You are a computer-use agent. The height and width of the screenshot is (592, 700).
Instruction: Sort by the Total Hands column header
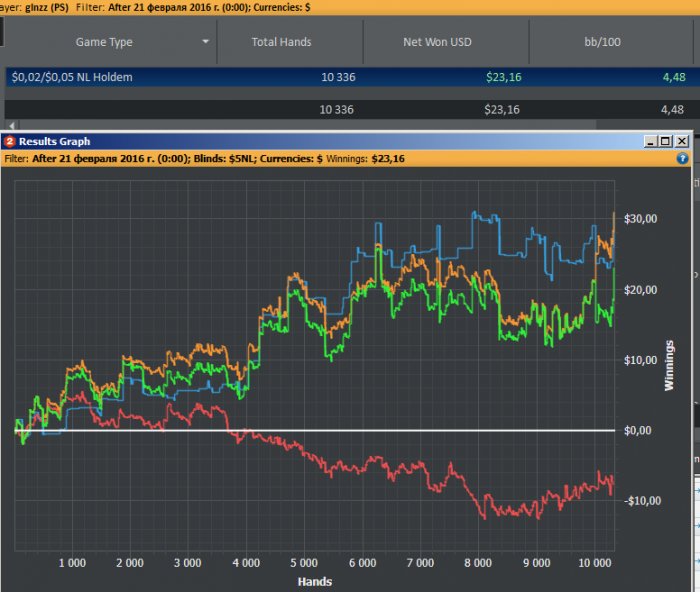click(x=281, y=42)
